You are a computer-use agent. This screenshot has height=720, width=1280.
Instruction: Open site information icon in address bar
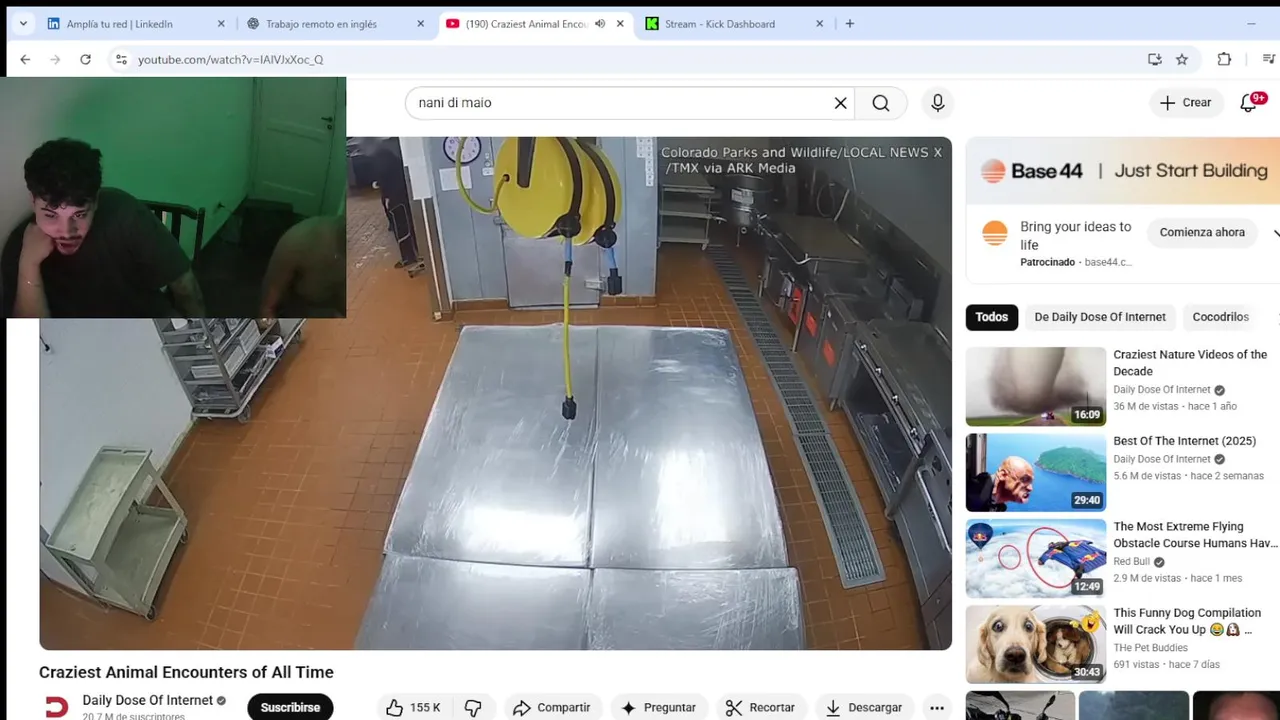coord(121,59)
